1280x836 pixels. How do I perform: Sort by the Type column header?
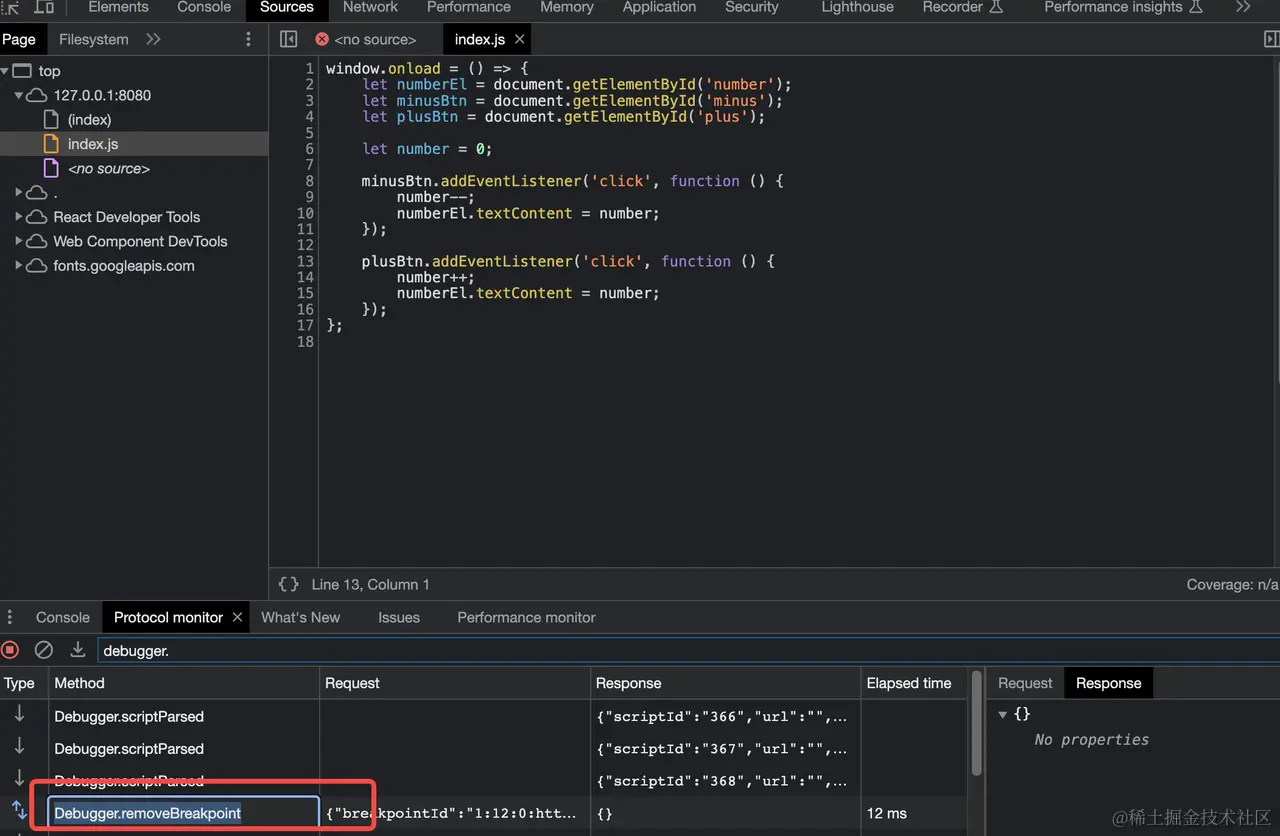24,683
